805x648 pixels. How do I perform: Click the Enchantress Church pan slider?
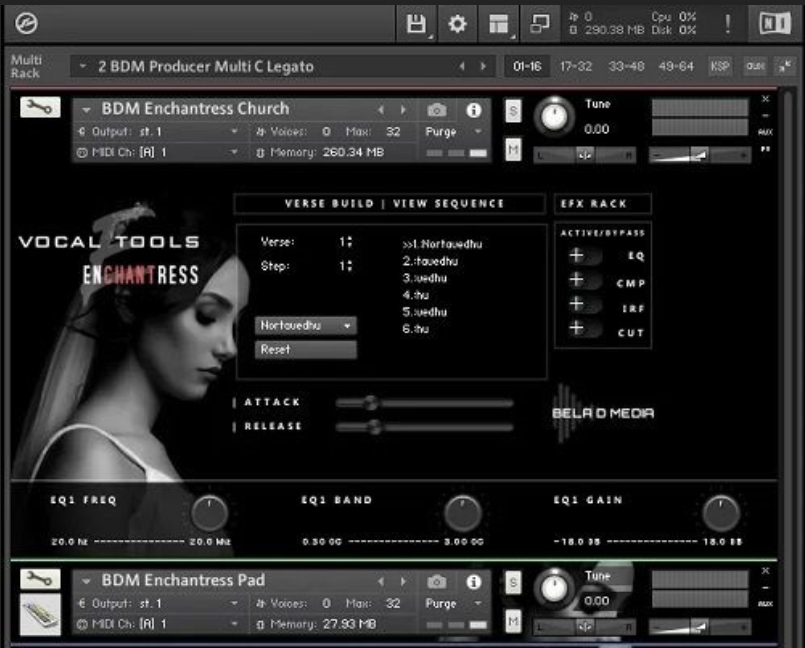[x=585, y=155]
